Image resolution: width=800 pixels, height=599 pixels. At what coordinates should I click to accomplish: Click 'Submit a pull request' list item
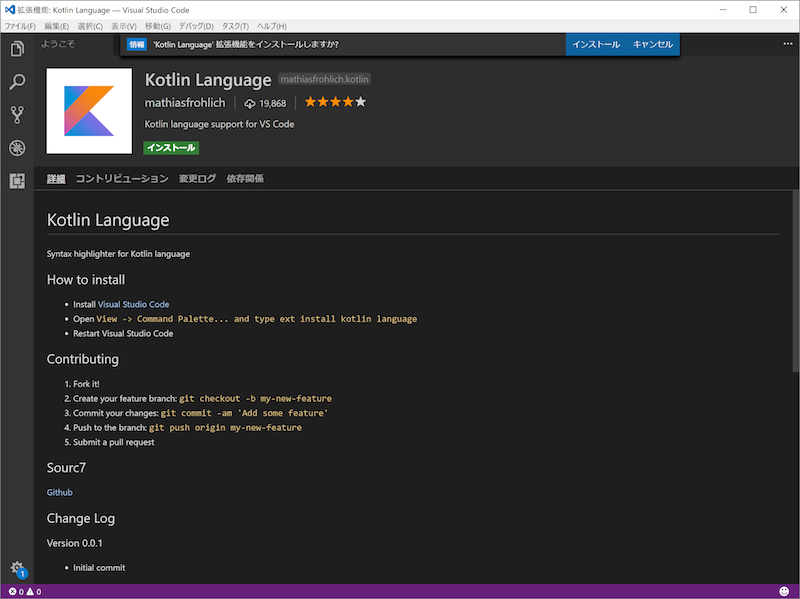point(113,442)
